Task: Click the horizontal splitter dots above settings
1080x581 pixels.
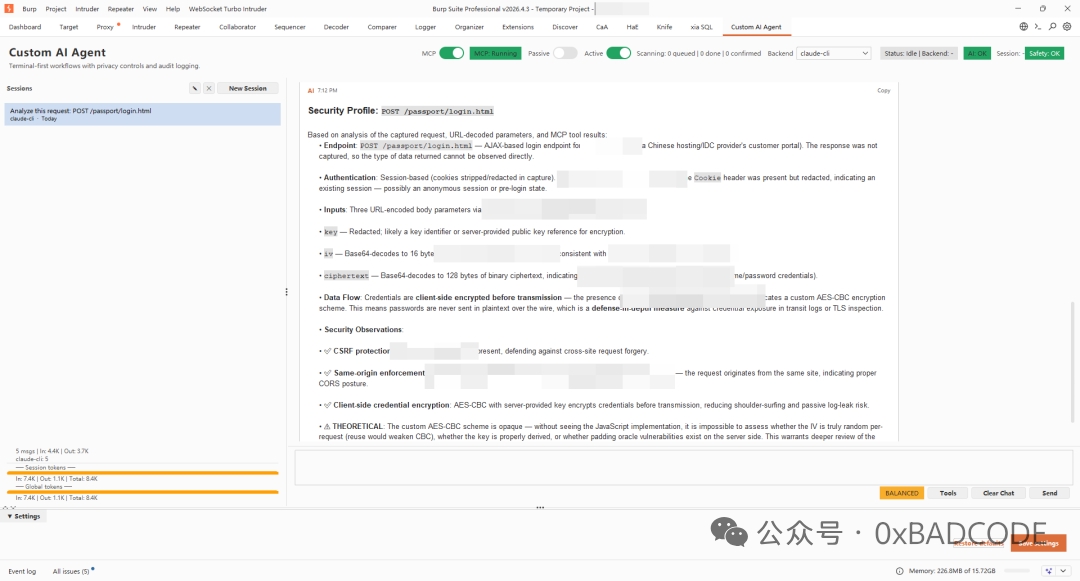Action: (540, 507)
